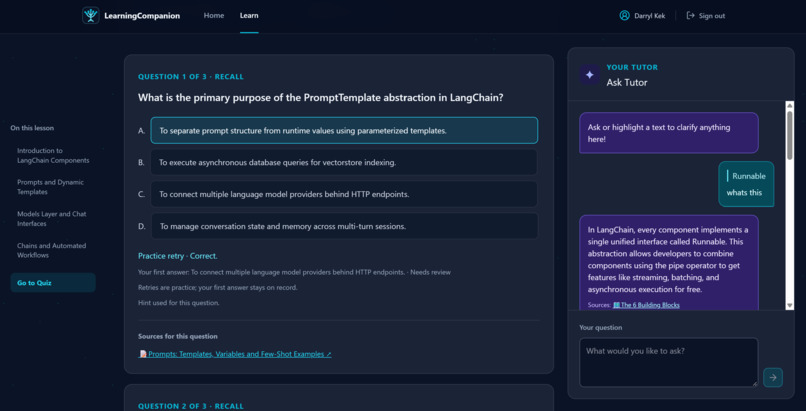Select answer C about HTTP endpoints
This screenshot has height=411, width=806.
click(x=344, y=194)
